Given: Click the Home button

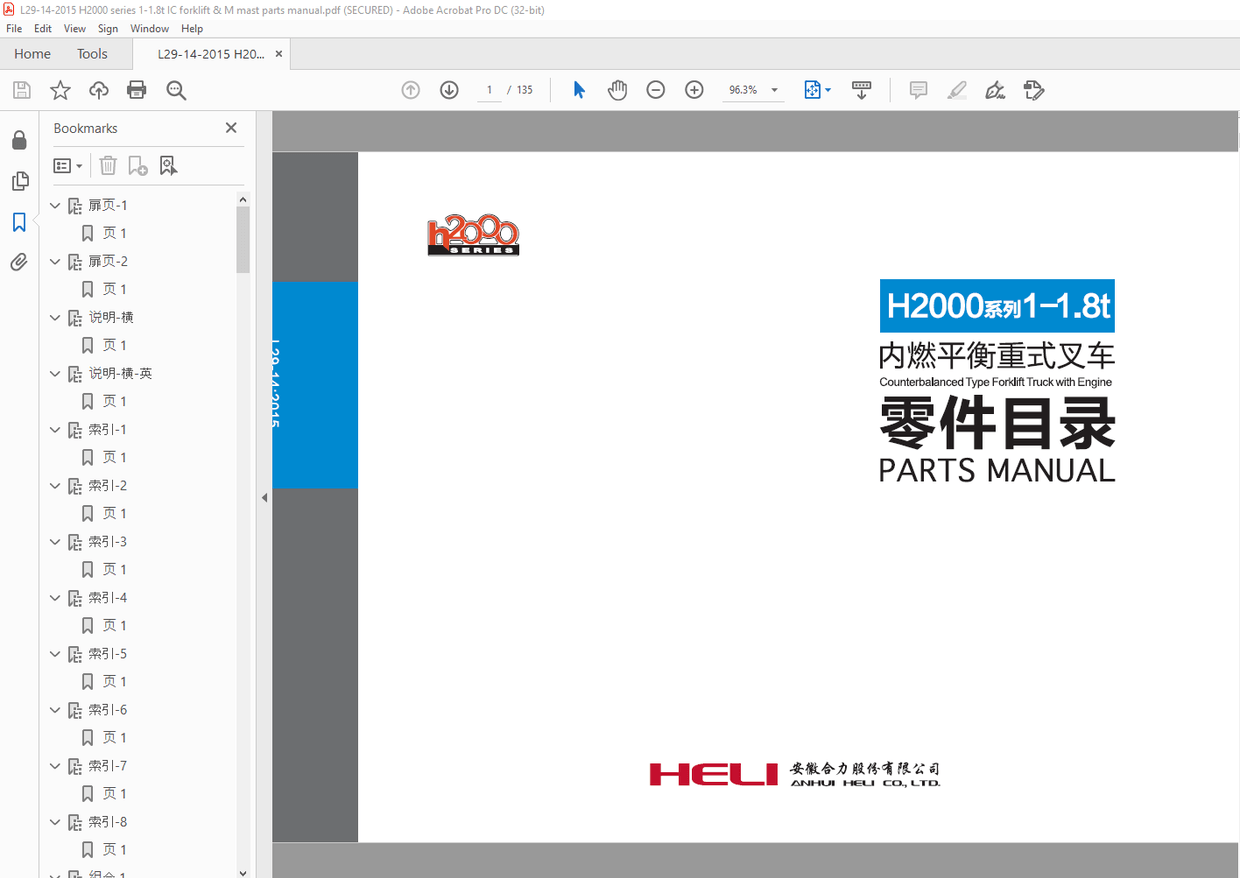Looking at the screenshot, I should pyautogui.click(x=32, y=53).
